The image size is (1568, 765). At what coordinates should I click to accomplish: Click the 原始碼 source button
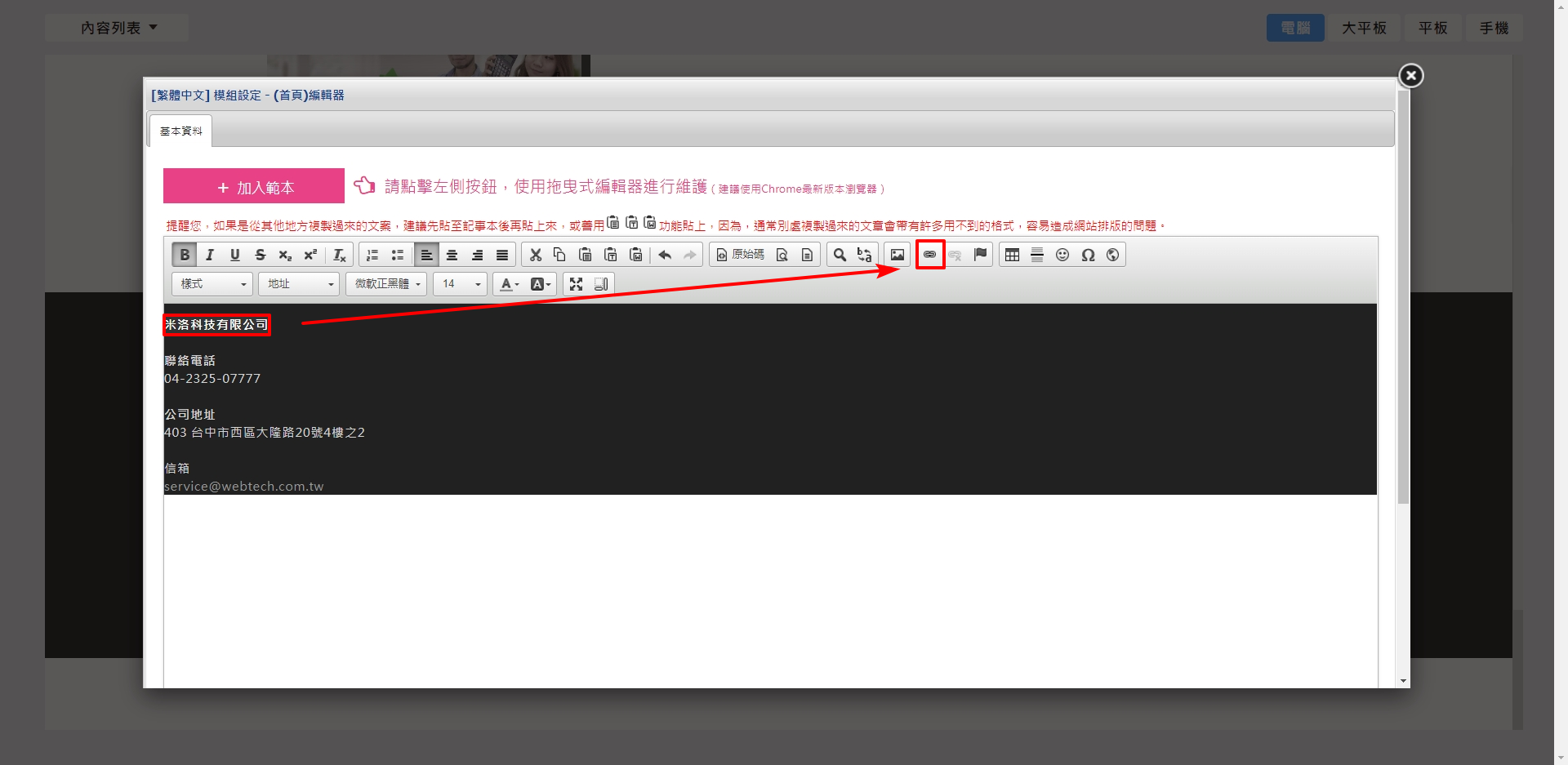[740, 255]
